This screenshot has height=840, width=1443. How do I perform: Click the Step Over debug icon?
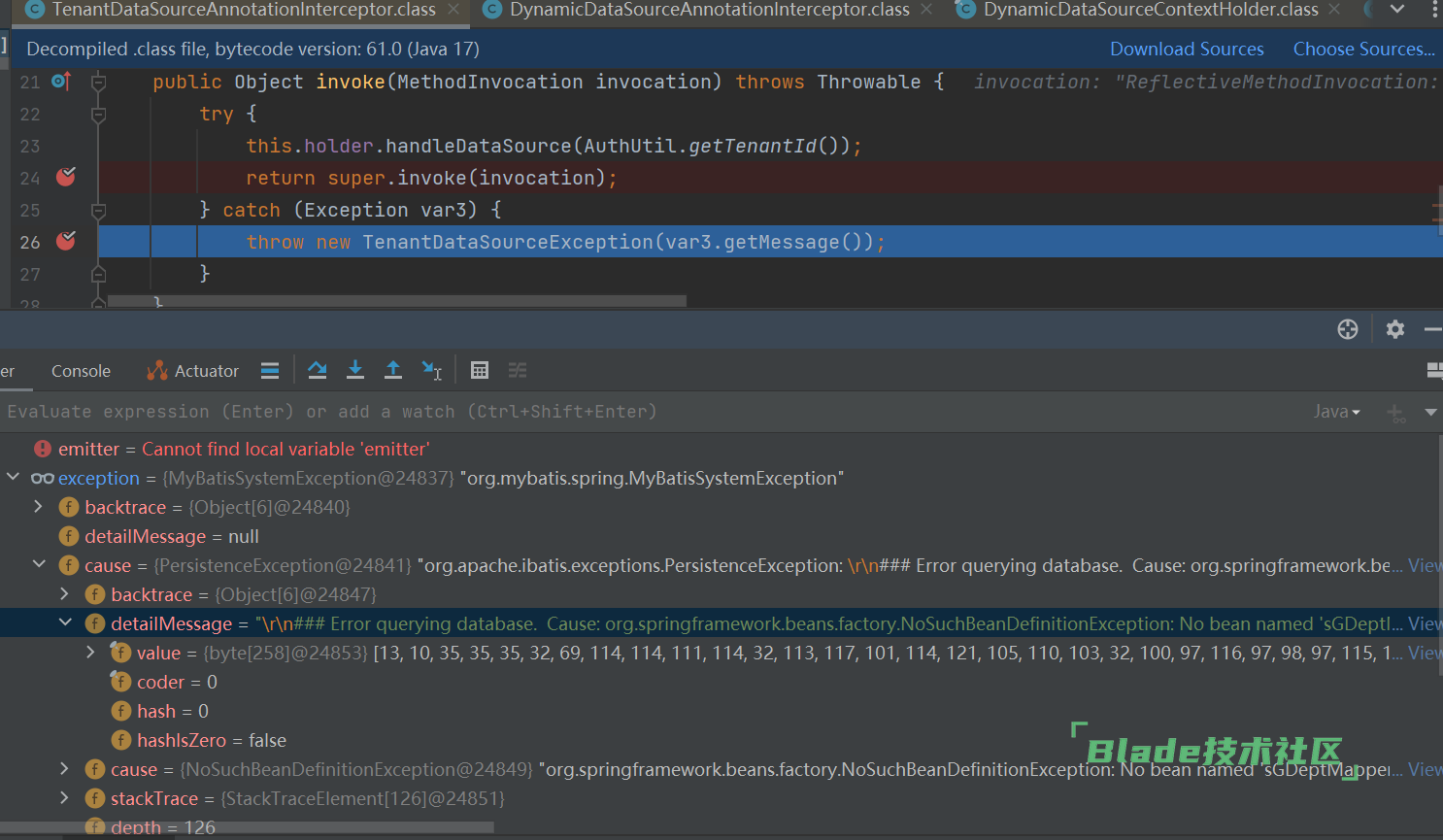(x=317, y=370)
